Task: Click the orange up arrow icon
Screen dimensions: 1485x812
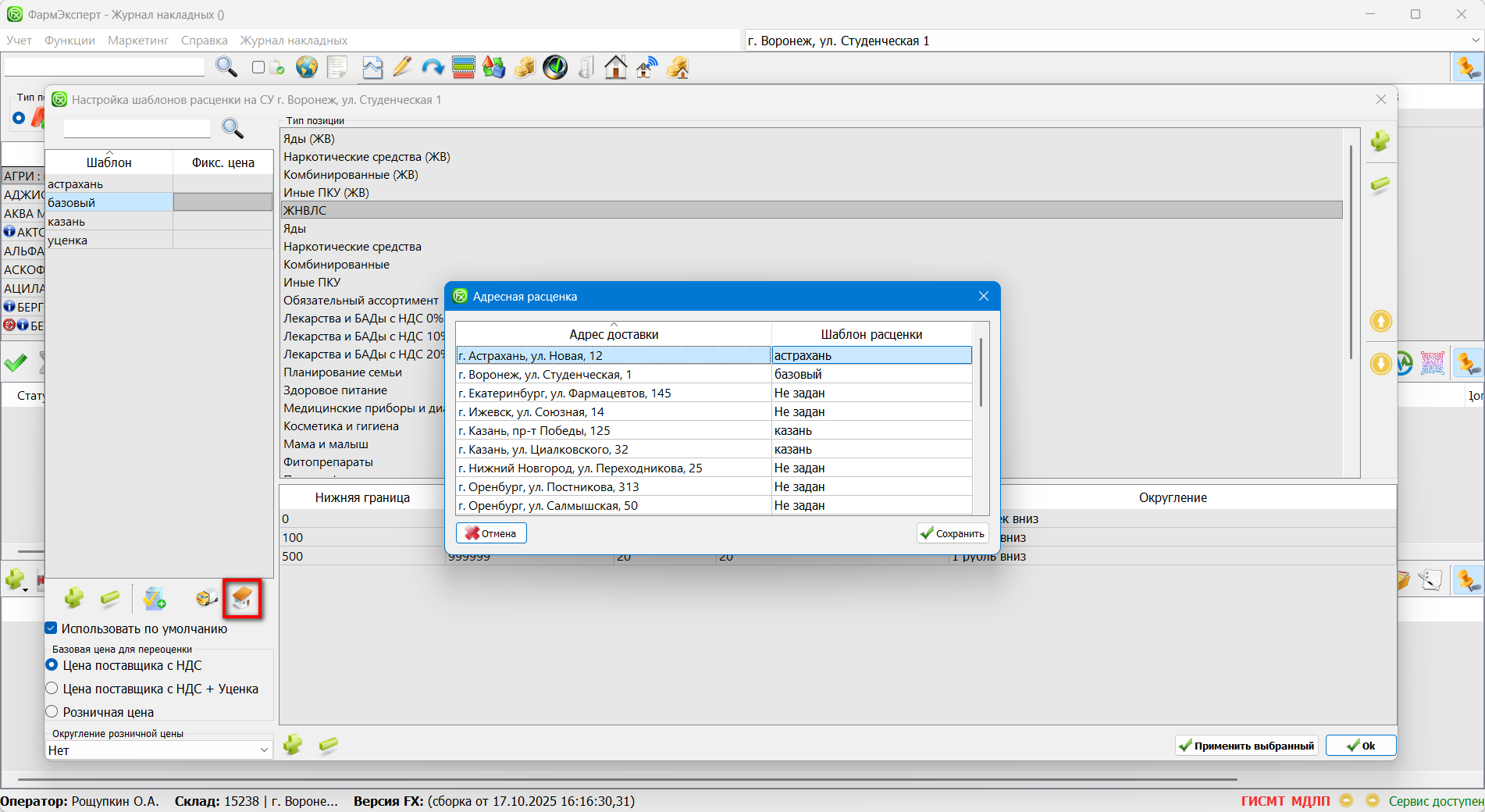Action: coord(1380,321)
